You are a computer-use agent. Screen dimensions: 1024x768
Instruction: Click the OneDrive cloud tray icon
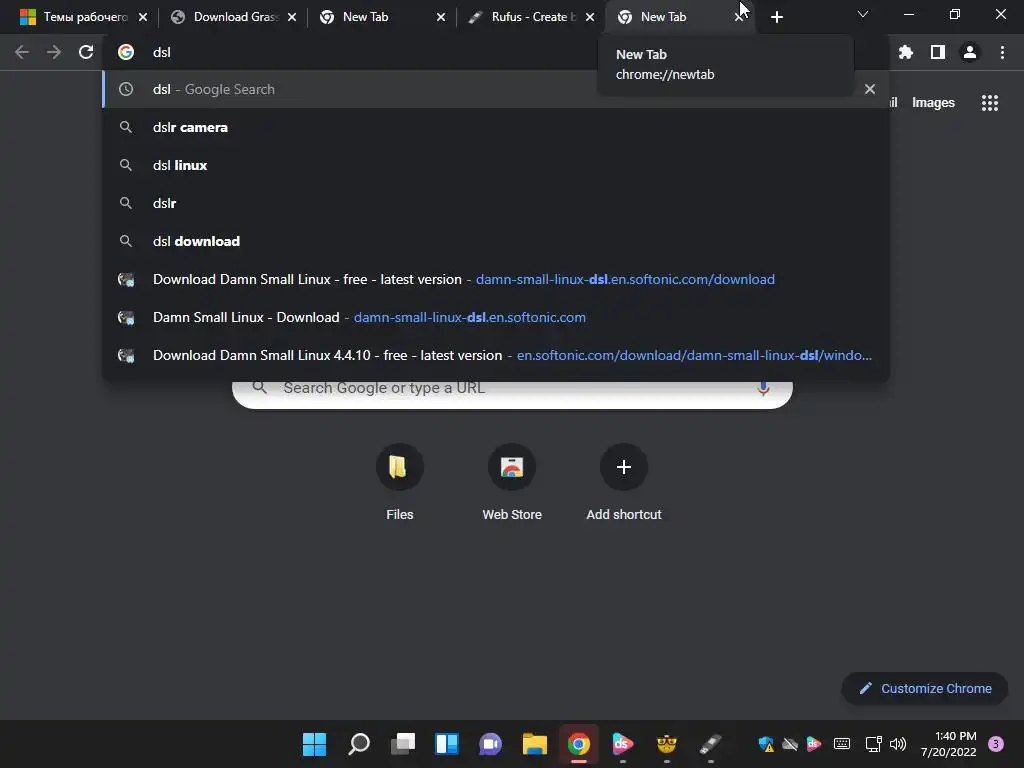coord(790,744)
